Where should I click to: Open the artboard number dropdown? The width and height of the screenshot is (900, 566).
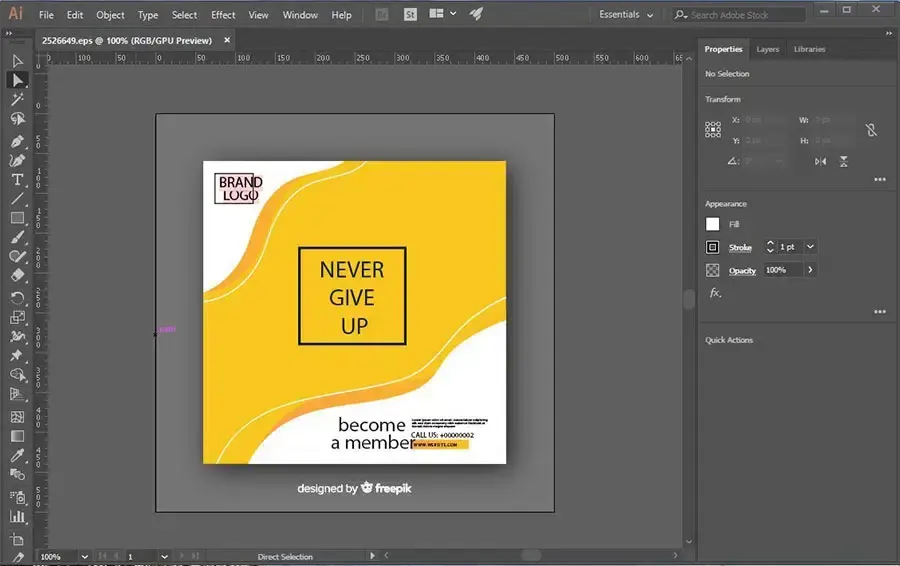[164, 556]
